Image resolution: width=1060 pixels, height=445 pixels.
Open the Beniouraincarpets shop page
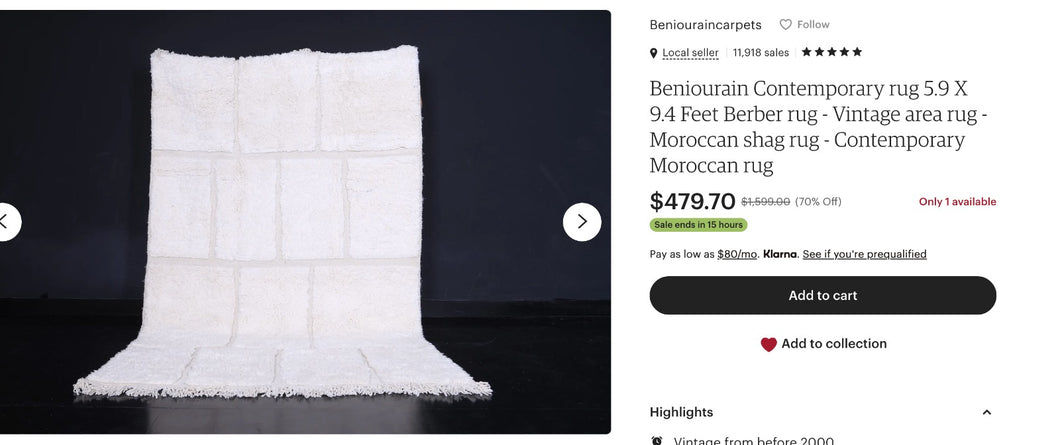tap(705, 25)
